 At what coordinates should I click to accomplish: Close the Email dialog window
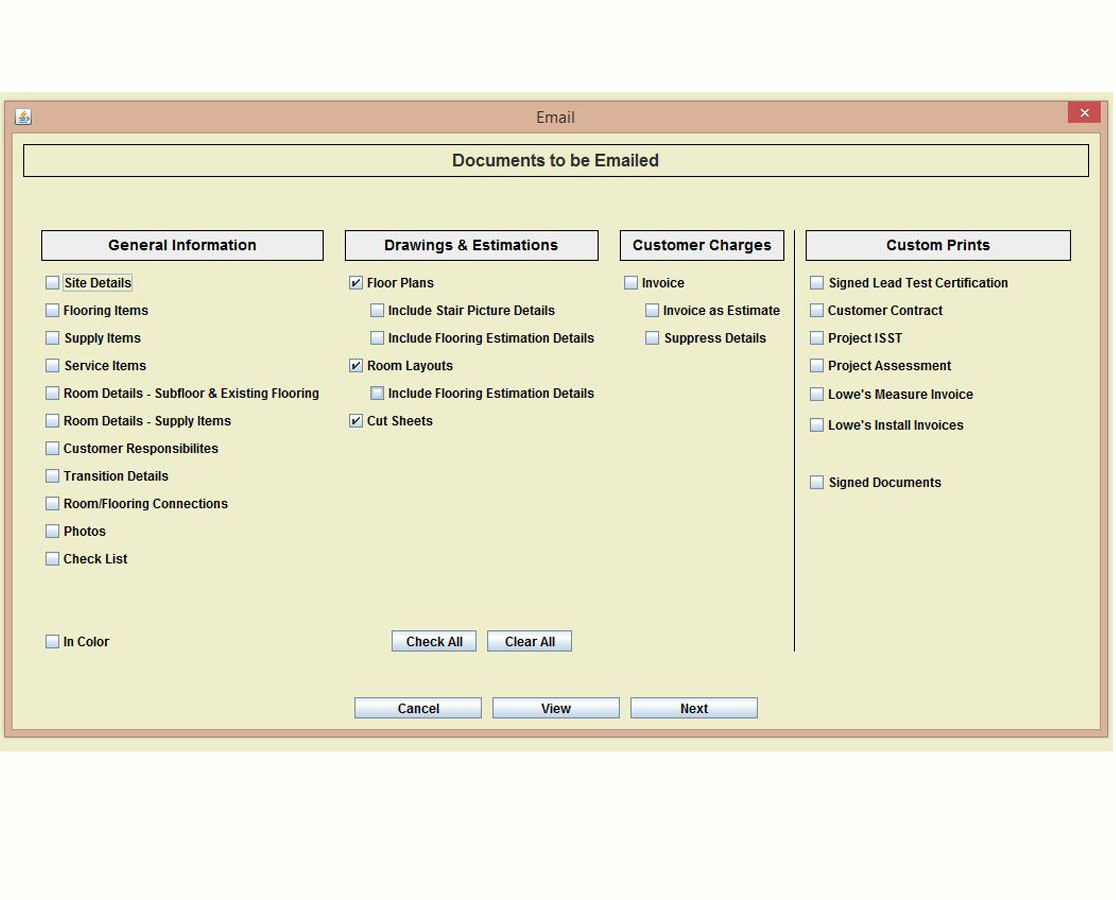[1083, 113]
